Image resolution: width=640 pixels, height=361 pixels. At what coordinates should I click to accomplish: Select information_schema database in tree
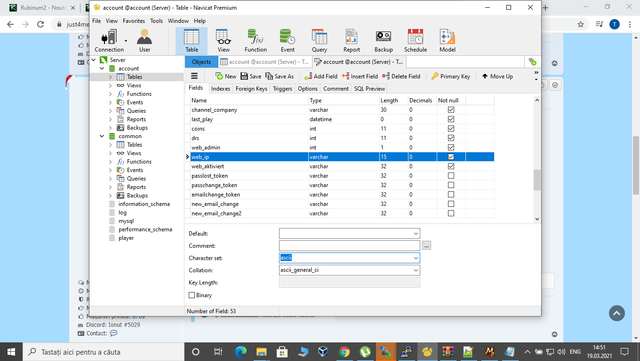pos(144,204)
